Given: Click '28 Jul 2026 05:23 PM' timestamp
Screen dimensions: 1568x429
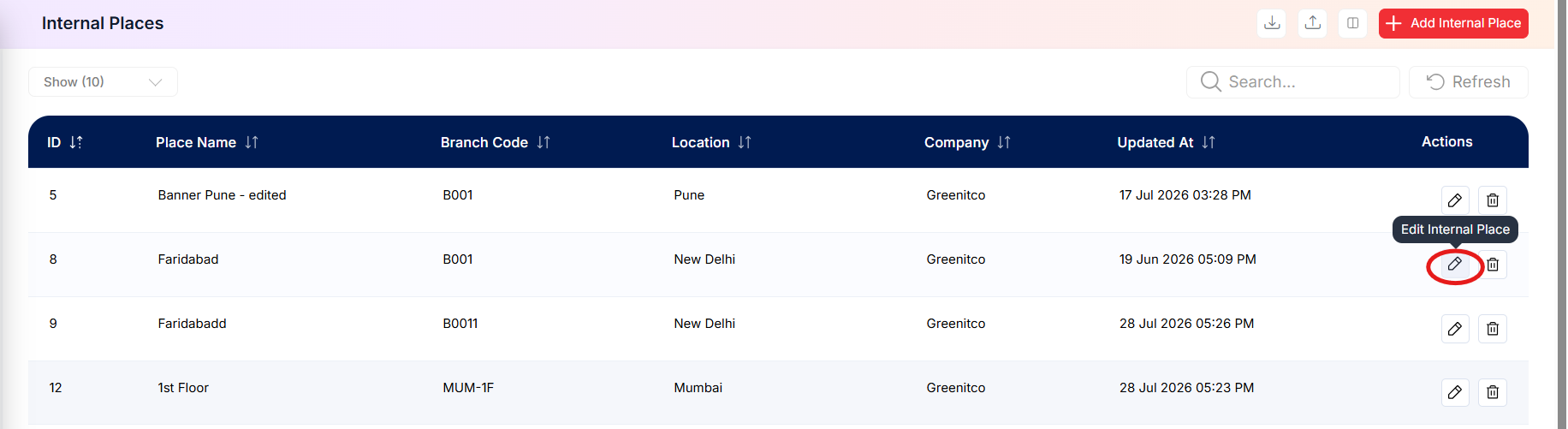Looking at the screenshot, I should [x=1186, y=388].
